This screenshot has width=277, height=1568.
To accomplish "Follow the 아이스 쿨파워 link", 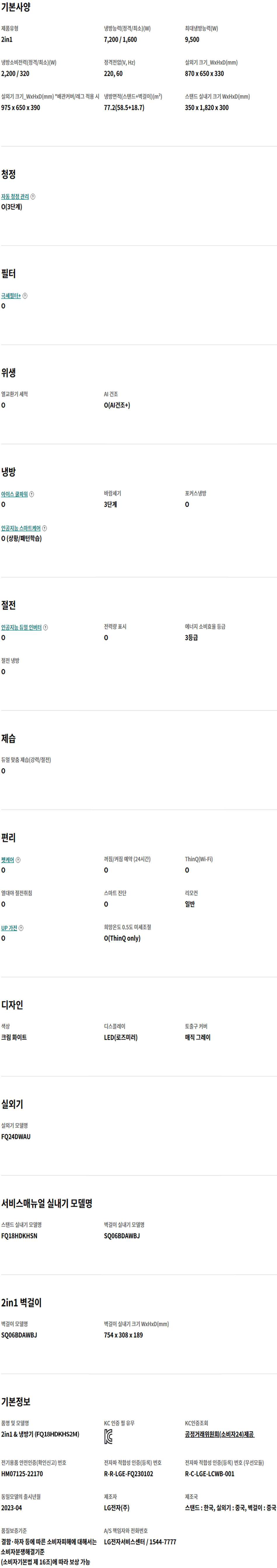I will [x=15, y=494].
